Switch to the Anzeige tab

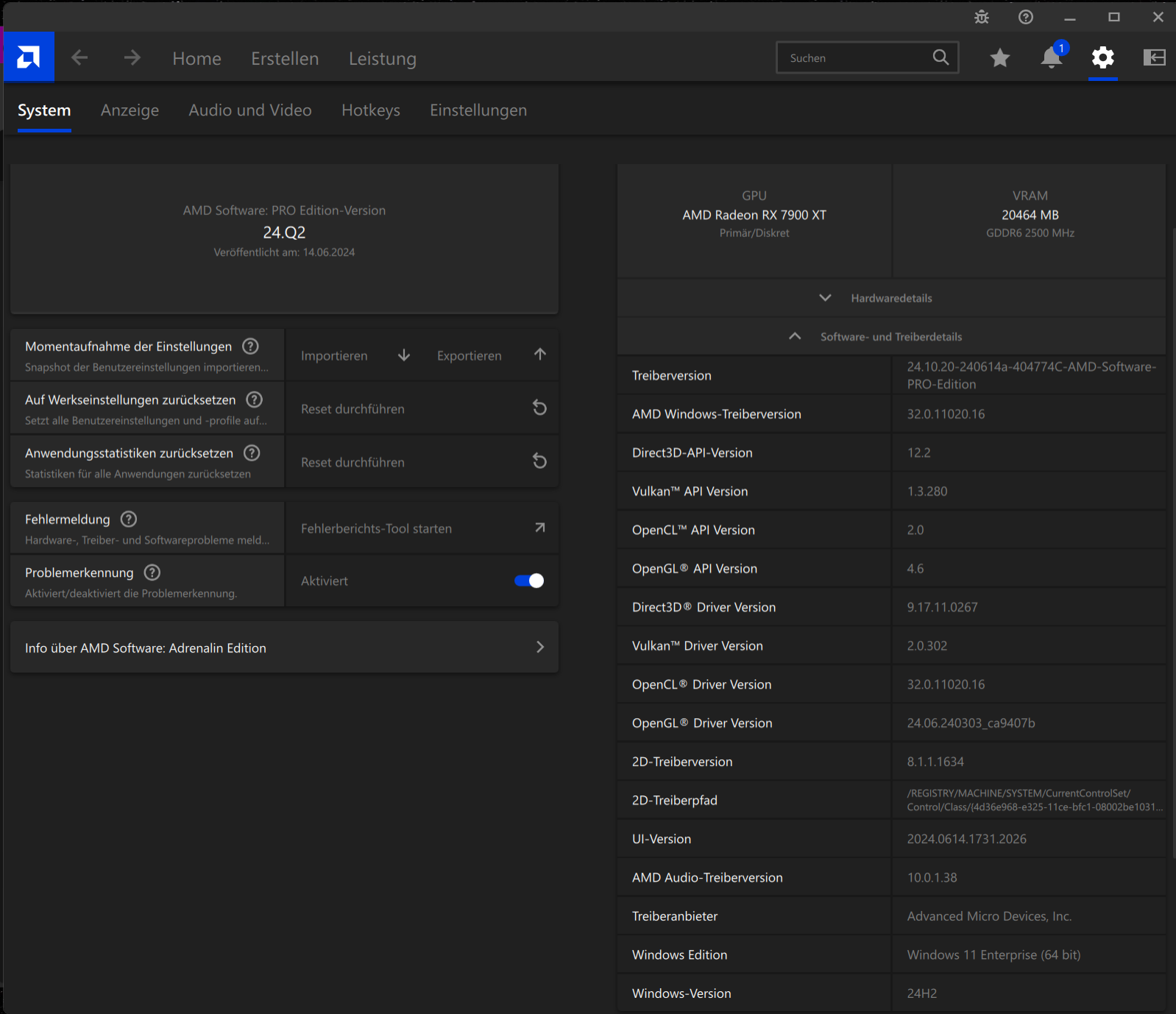click(130, 110)
